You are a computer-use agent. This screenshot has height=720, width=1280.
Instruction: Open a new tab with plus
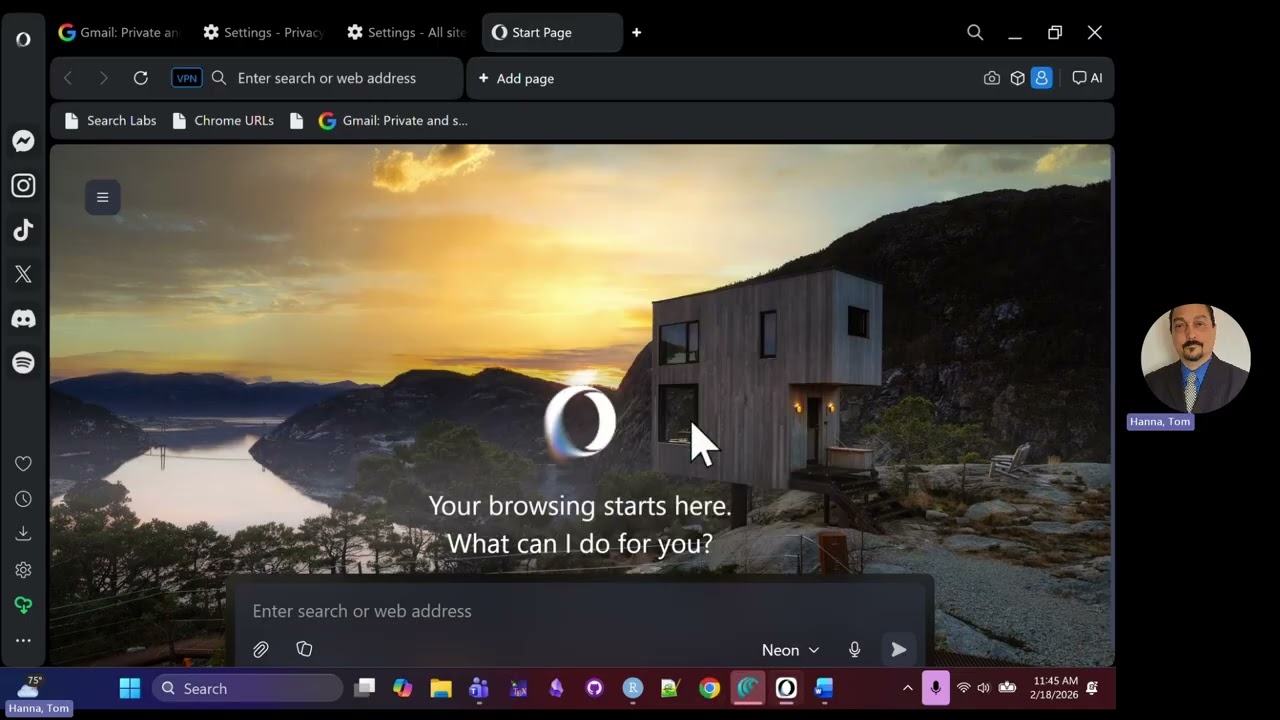coord(636,32)
